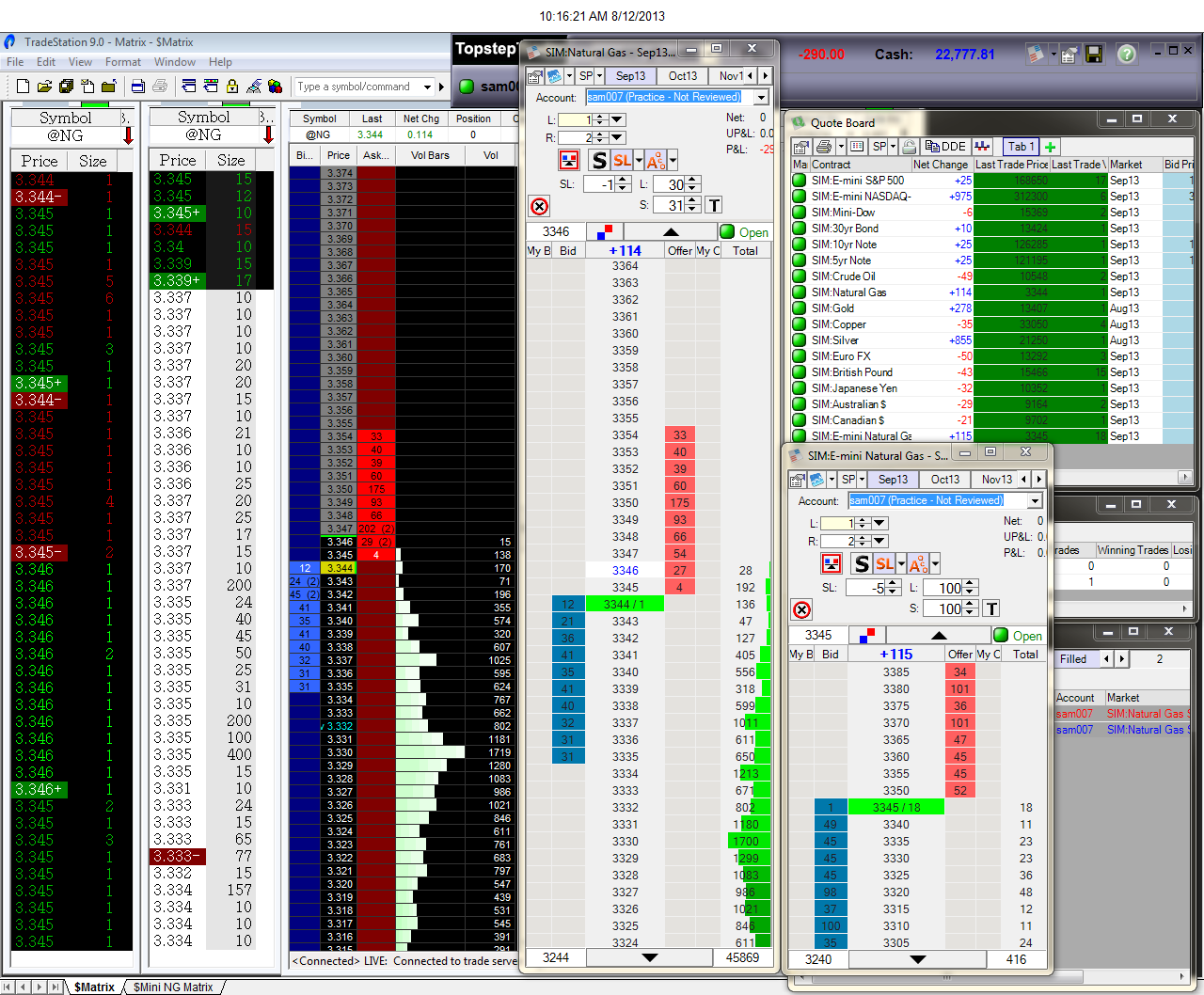The width and height of the screenshot is (1204, 995).
Task: Click the bar chart icon in Quote Board toolbar
Action: [x=983, y=147]
